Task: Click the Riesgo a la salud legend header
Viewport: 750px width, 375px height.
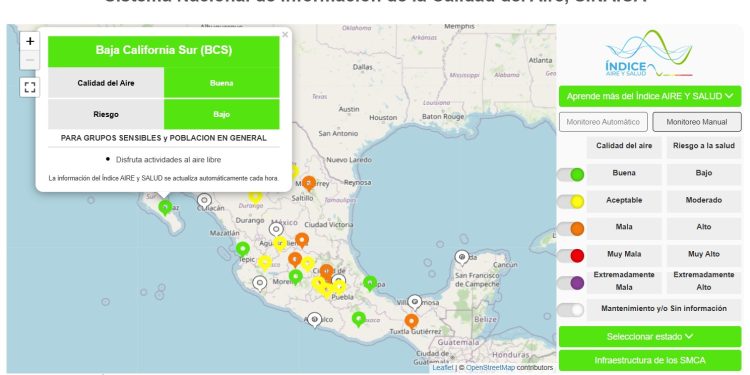Action: pyautogui.click(x=704, y=146)
